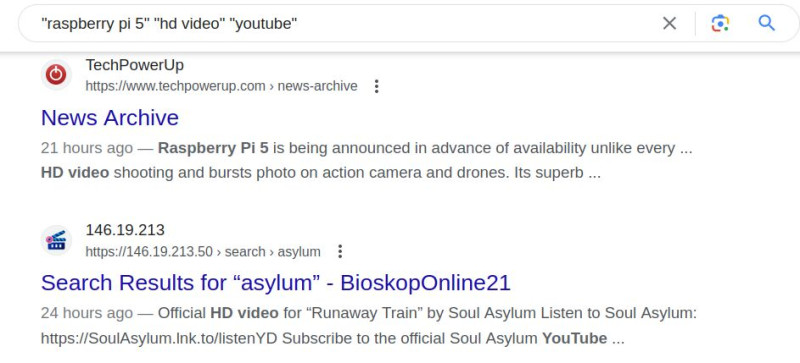Click snippet text "Runaway Train" by Soul Asylum
Screen dimensions: 800x363
pyautogui.click(x=421, y=313)
